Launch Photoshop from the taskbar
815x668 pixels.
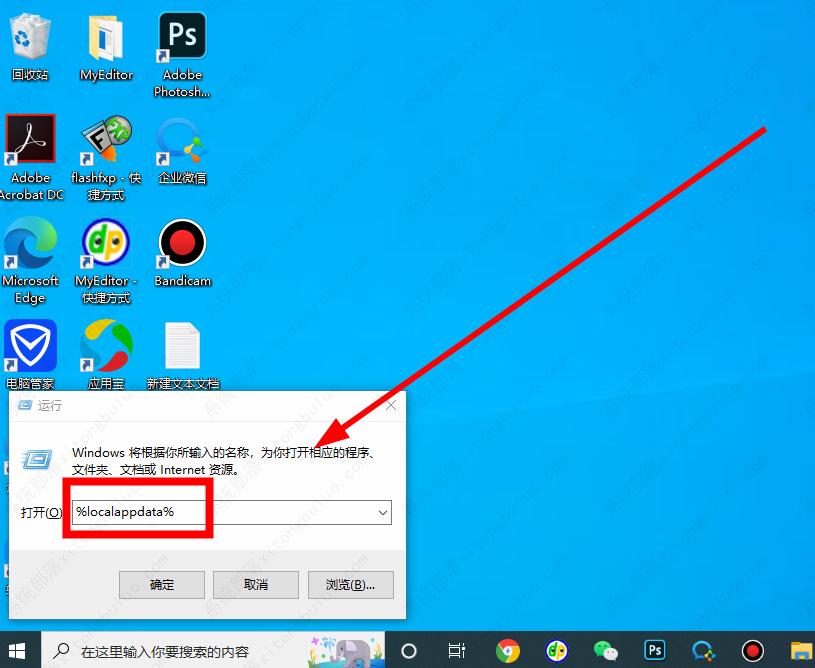(654, 649)
